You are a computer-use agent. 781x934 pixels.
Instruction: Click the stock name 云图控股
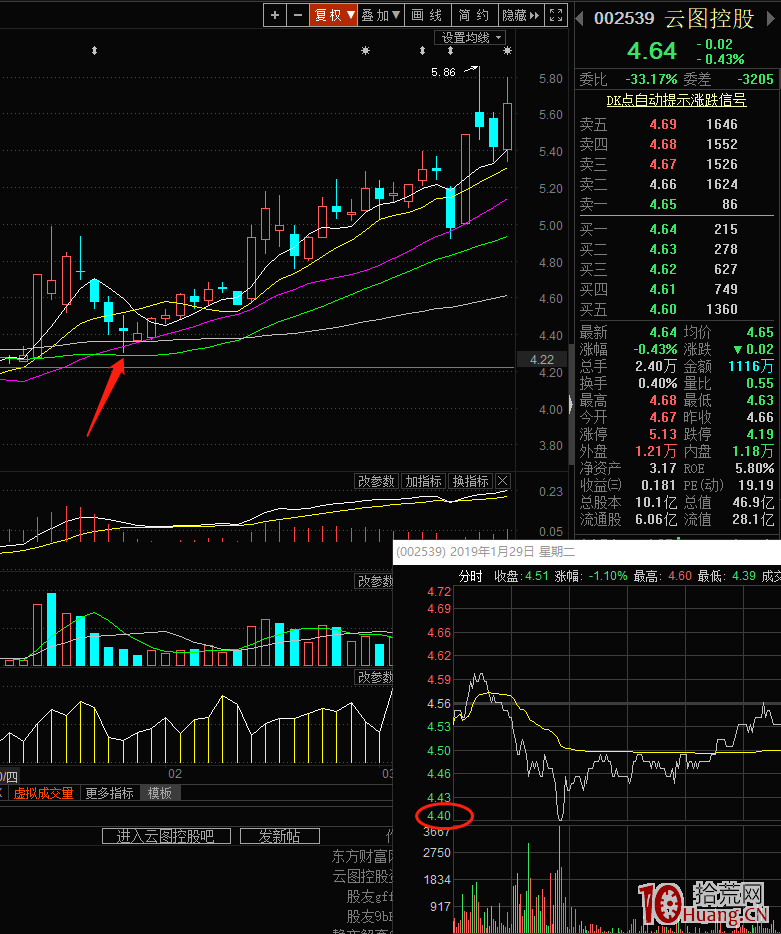coord(710,18)
